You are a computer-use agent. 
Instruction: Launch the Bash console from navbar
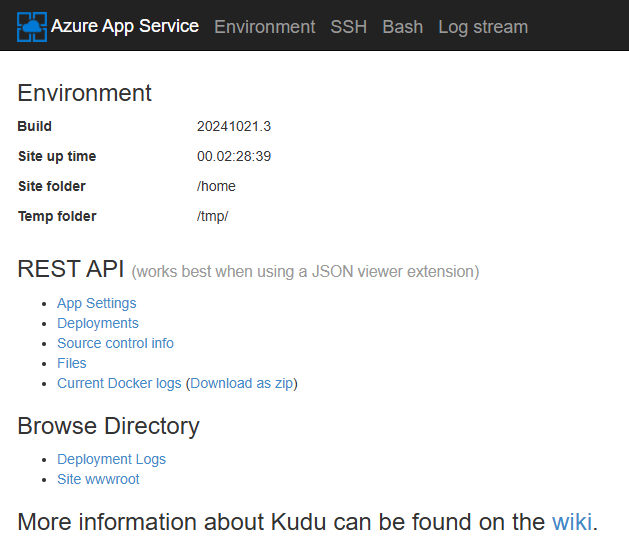[x=402, y=27]
